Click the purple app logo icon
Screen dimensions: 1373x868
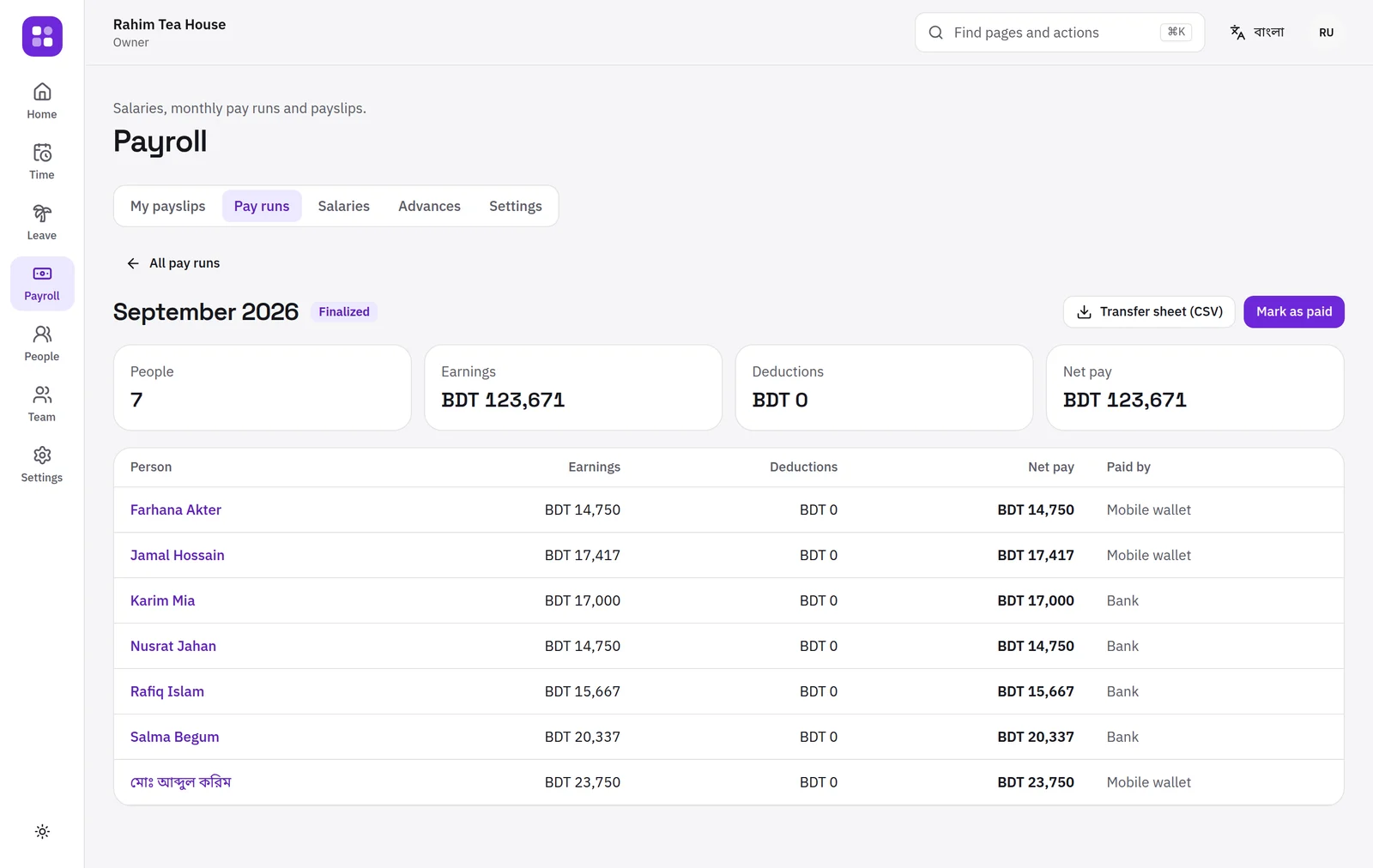click(x=42, y=36)
